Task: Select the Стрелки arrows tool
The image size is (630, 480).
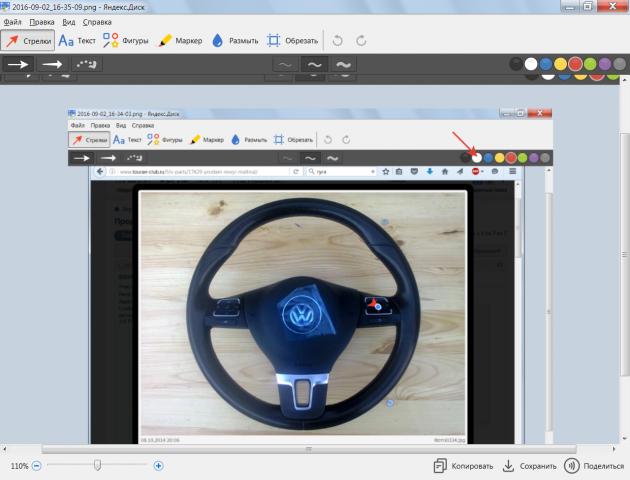Action: [28, 41]
